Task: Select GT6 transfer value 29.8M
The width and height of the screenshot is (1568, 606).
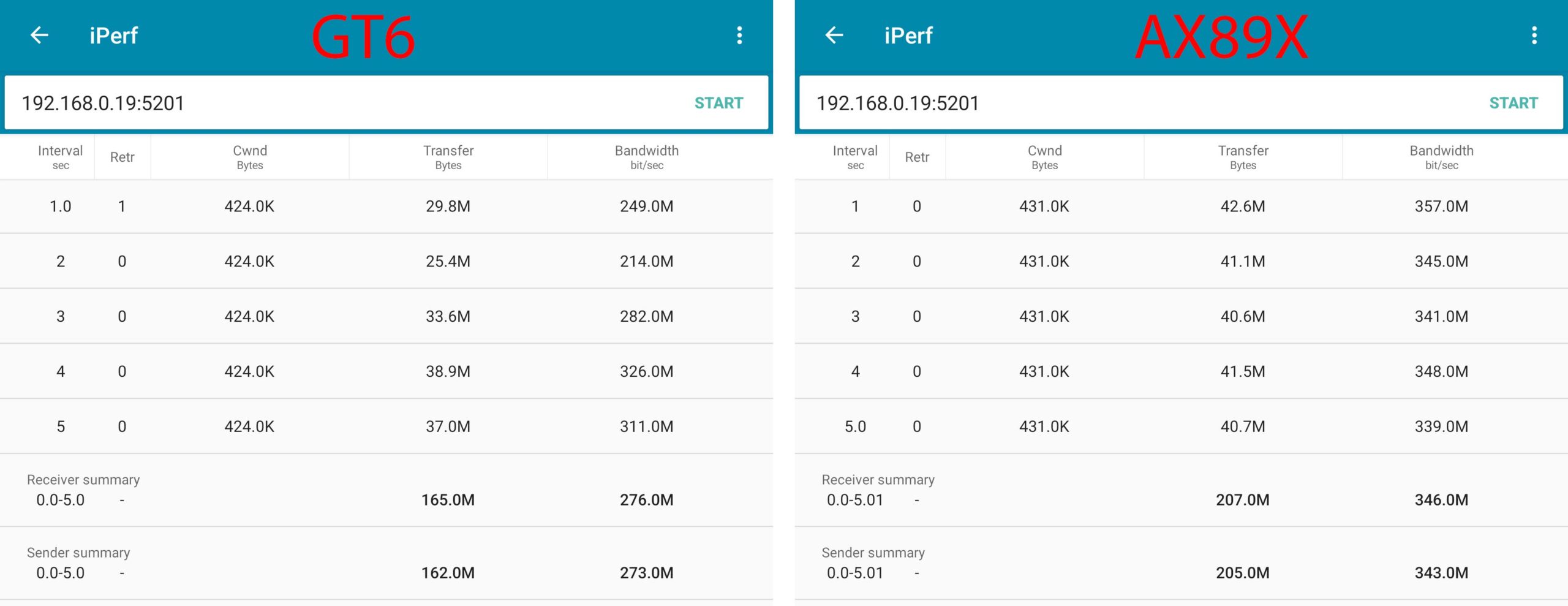Action: pos(448,206)
